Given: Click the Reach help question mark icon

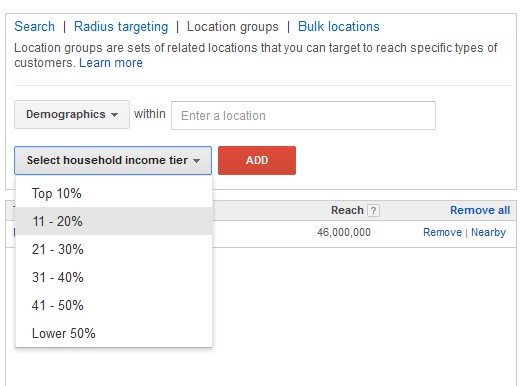Looking at the screenshot, I should (373, 211).
